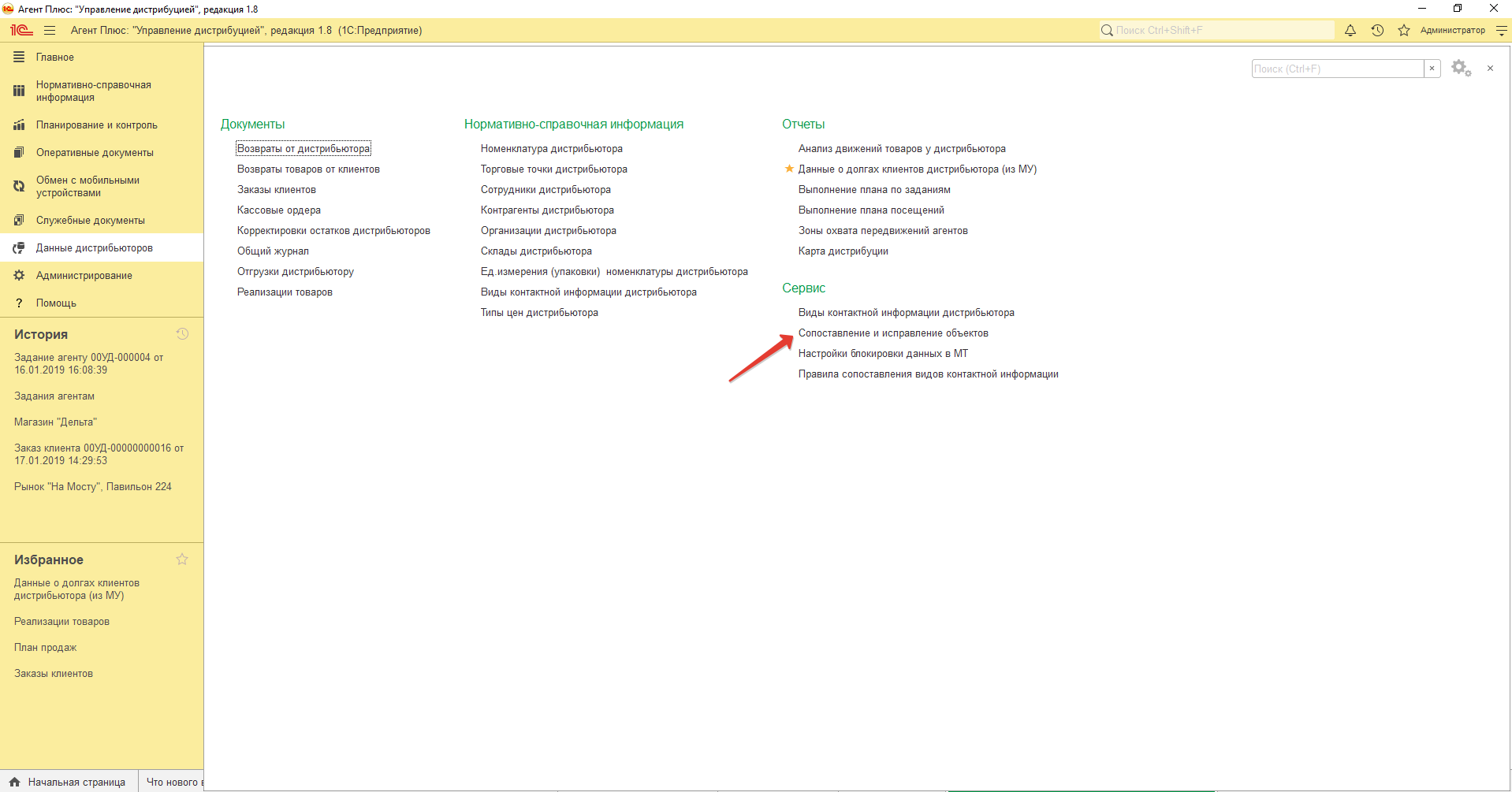
Task: Open Возвраты товаров от клиентов
Action: 308,169
